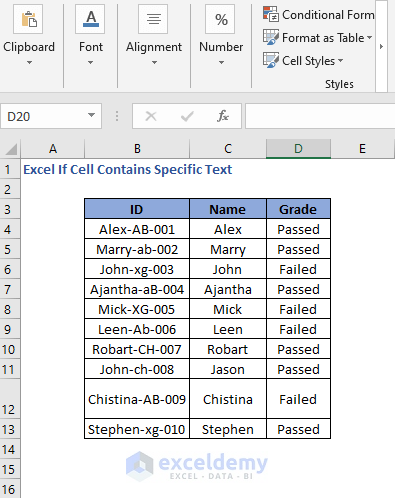
Task: Click the Conditional Formatting icon
Action: click(270, 14)
